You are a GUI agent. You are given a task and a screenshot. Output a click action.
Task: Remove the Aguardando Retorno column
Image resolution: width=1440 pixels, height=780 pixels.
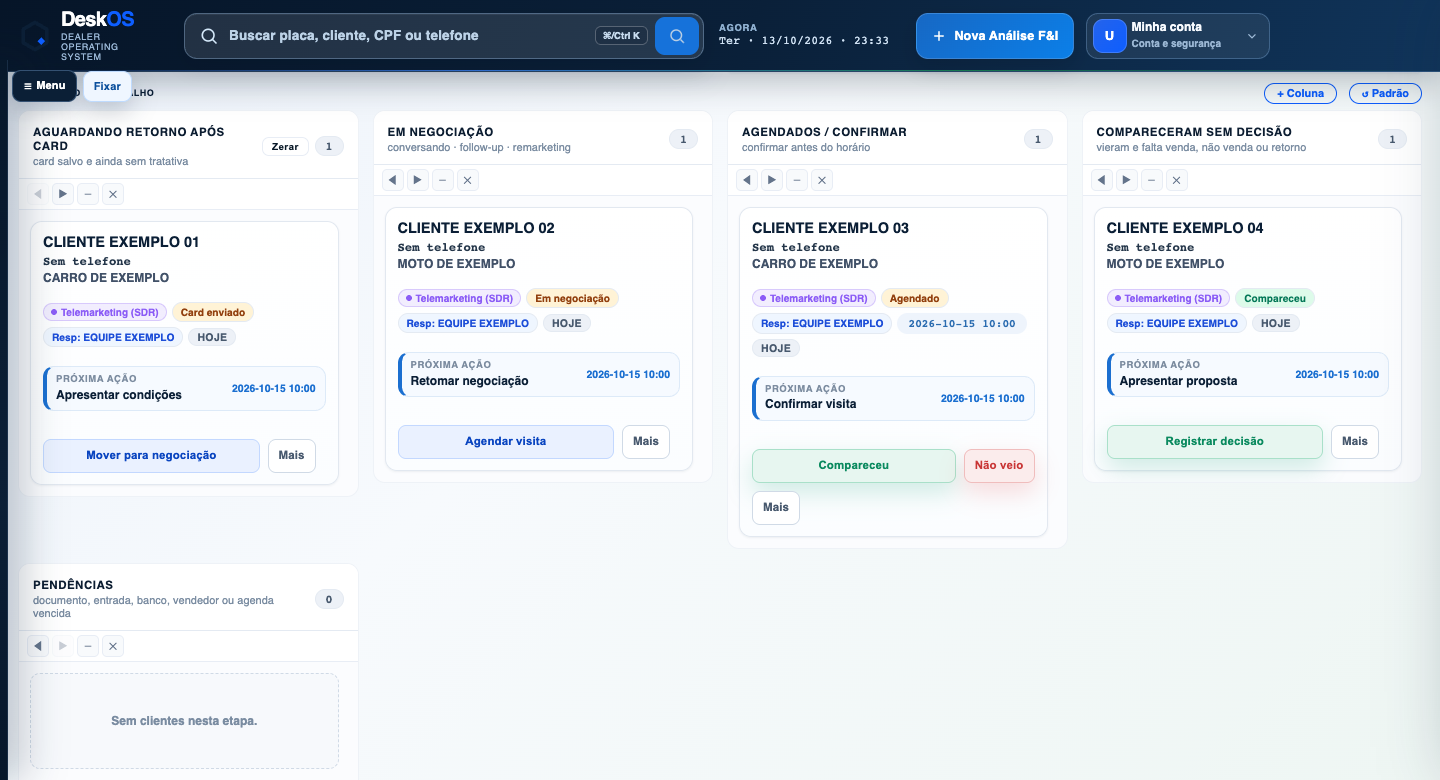(113, 194)
